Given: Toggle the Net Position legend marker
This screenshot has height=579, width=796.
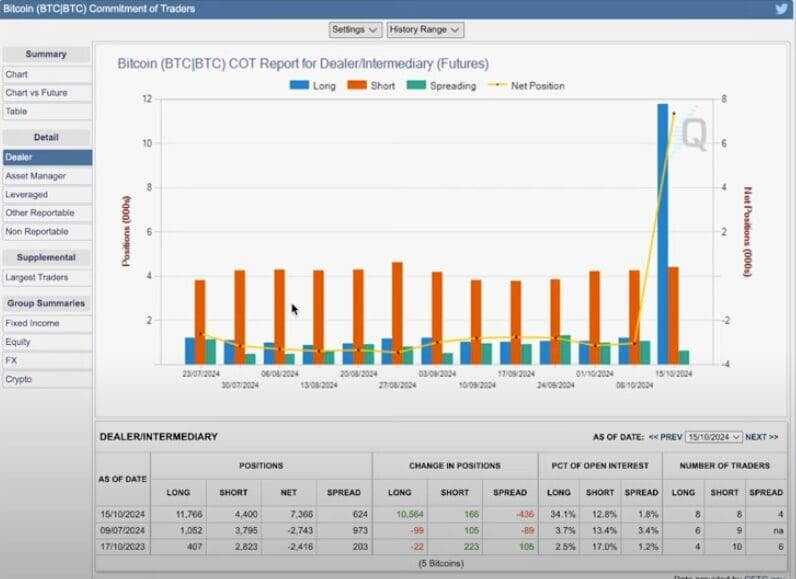Looking at the screenshot, I should tap(497, 85).
